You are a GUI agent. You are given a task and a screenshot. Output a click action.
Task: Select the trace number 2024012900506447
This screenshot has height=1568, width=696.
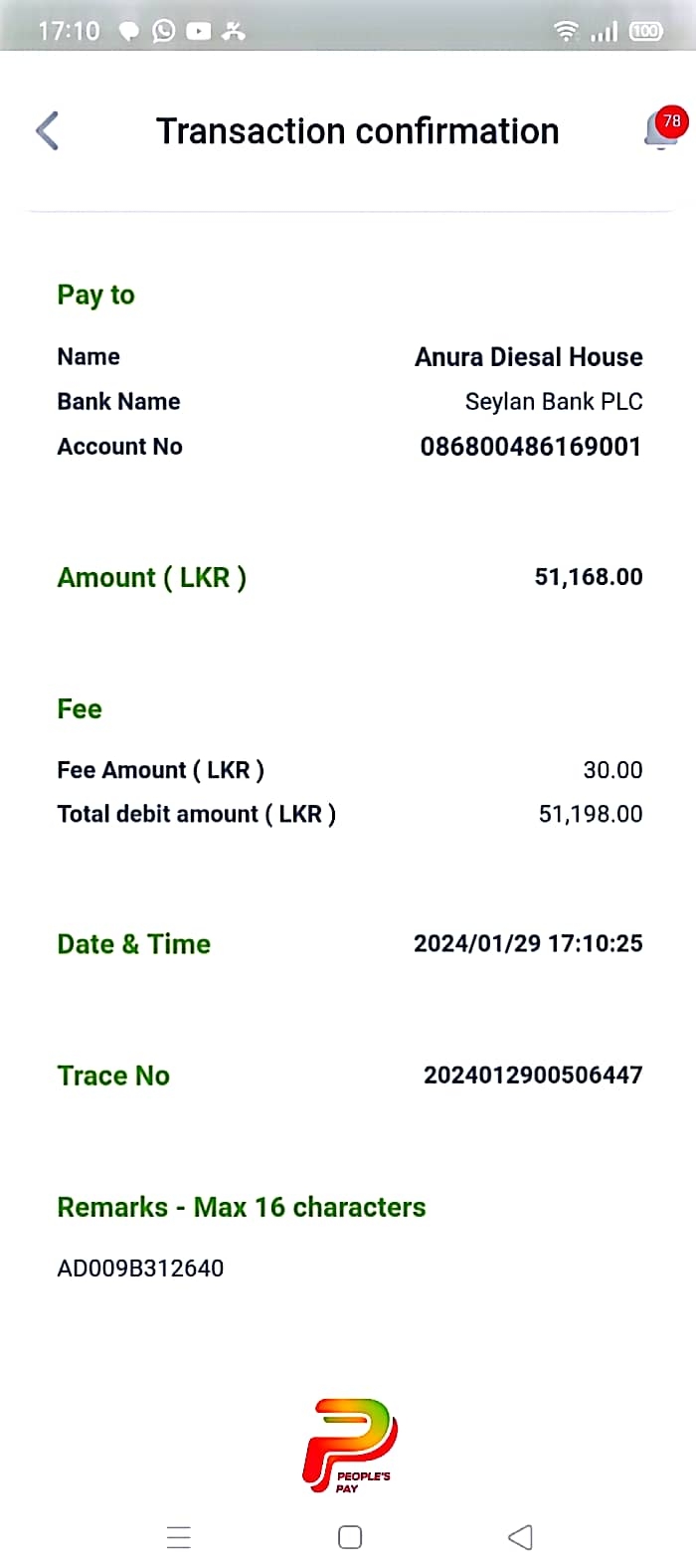click(x=532, y=1075)
